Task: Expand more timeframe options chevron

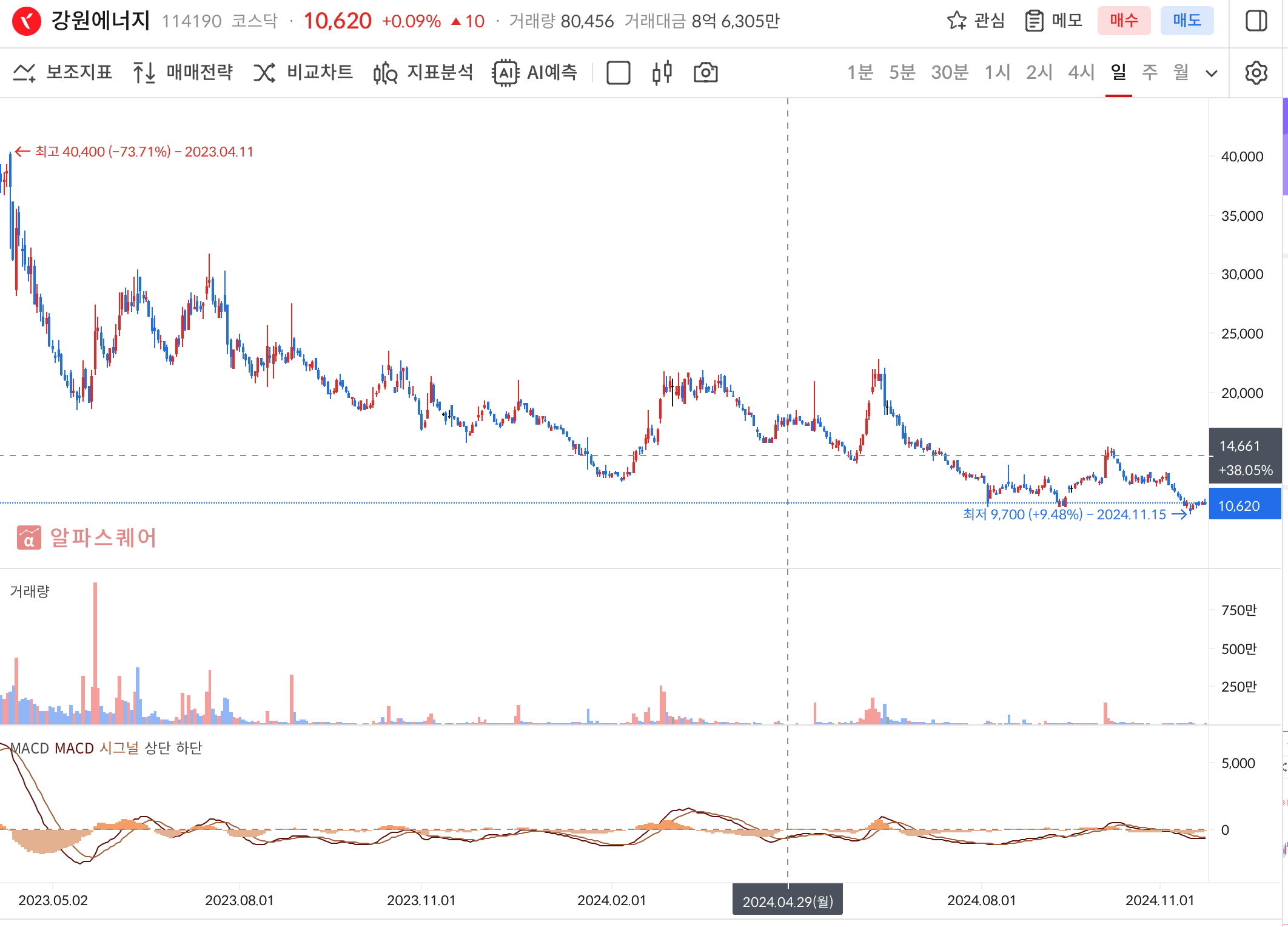Action: tap(1212, 73)
